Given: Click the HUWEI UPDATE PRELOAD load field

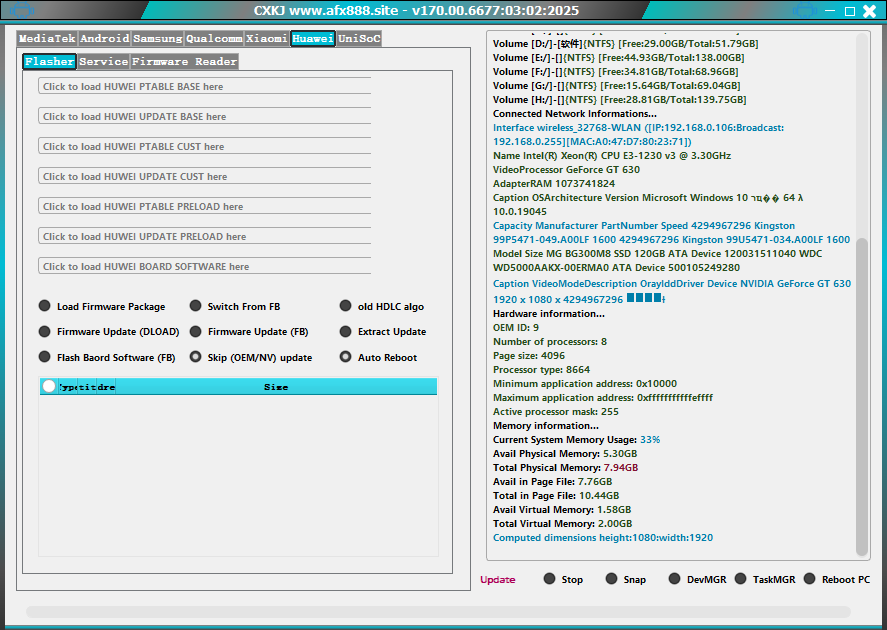Looking at the screenshot, I should pos(205,236).
